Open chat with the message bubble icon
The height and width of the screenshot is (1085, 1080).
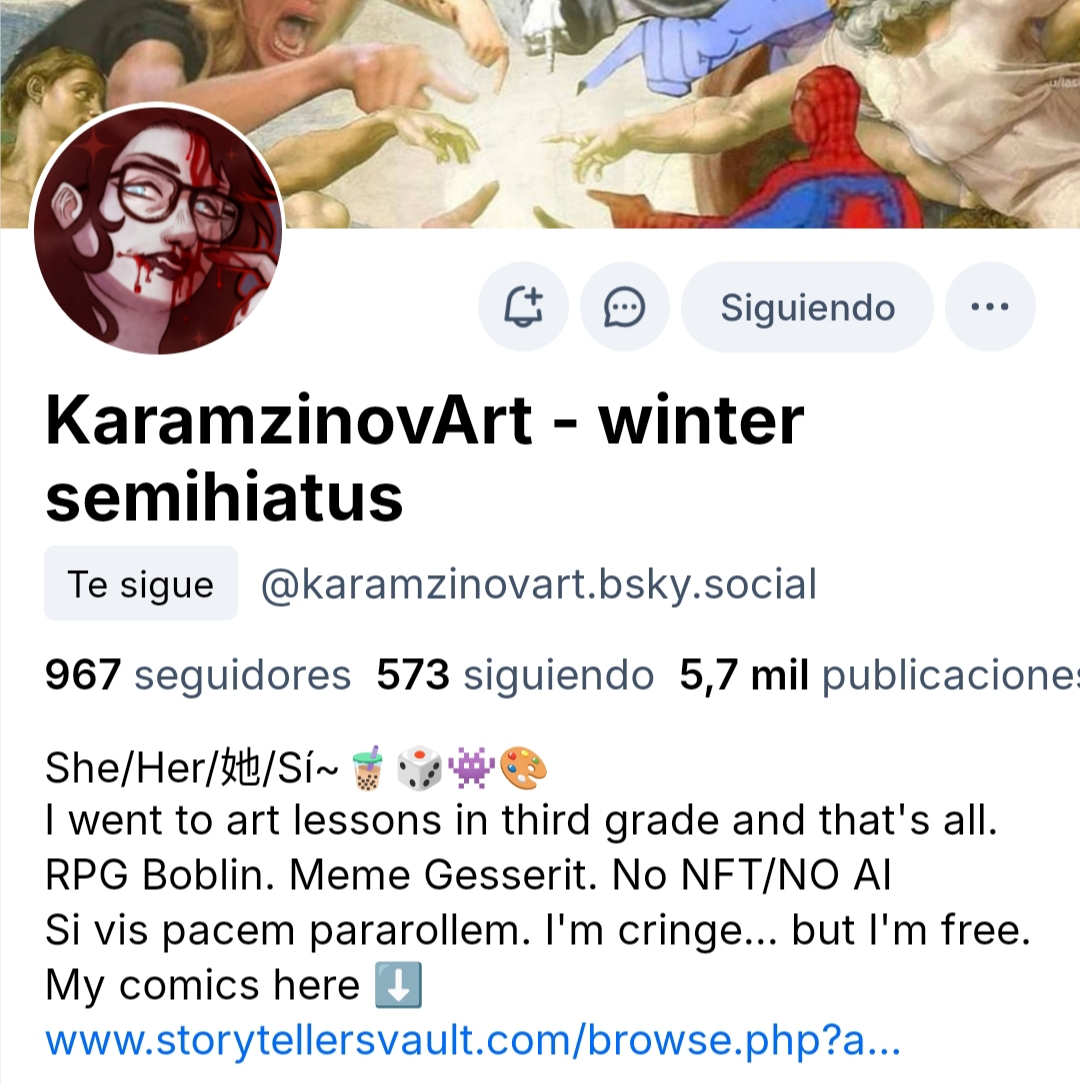pyautogui.click(x=624, y=307)
